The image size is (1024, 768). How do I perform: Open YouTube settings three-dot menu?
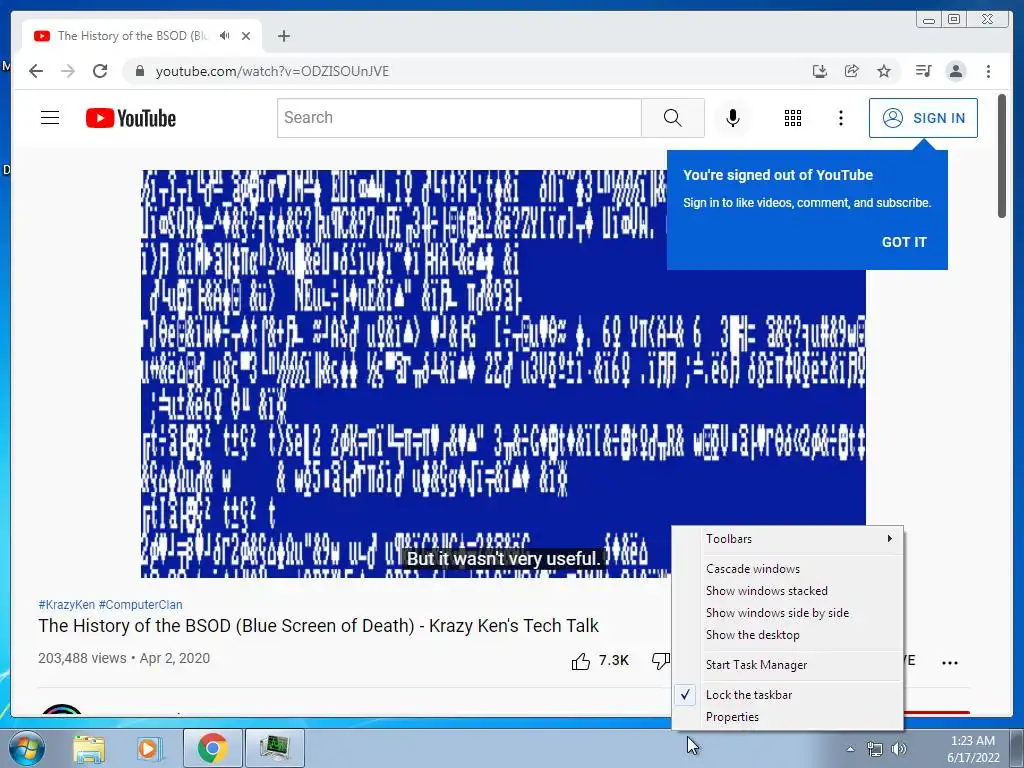(840, 118)
